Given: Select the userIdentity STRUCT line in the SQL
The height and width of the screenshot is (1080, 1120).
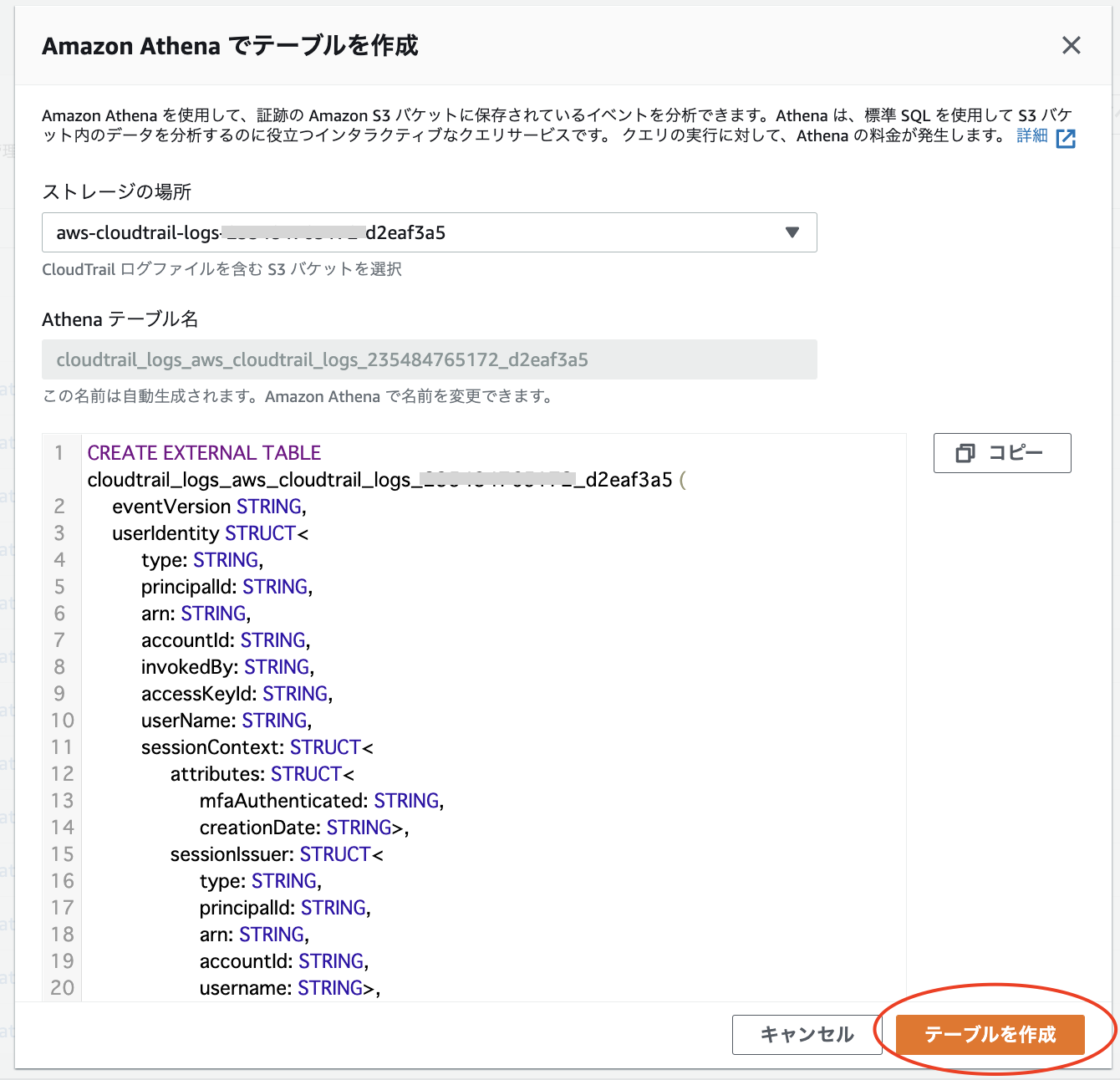Looking at the screenshot, I should click(x=208, y=532).
